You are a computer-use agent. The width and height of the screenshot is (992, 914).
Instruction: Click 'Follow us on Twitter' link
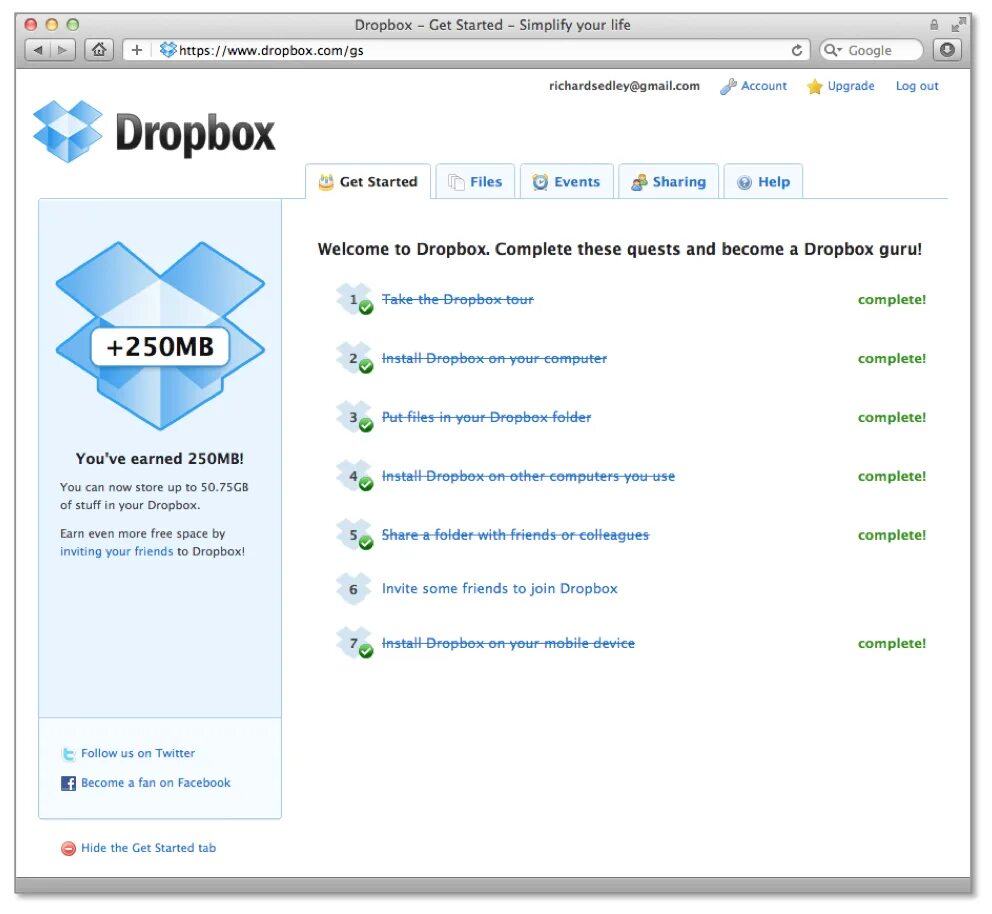click(x=138, y=753)
